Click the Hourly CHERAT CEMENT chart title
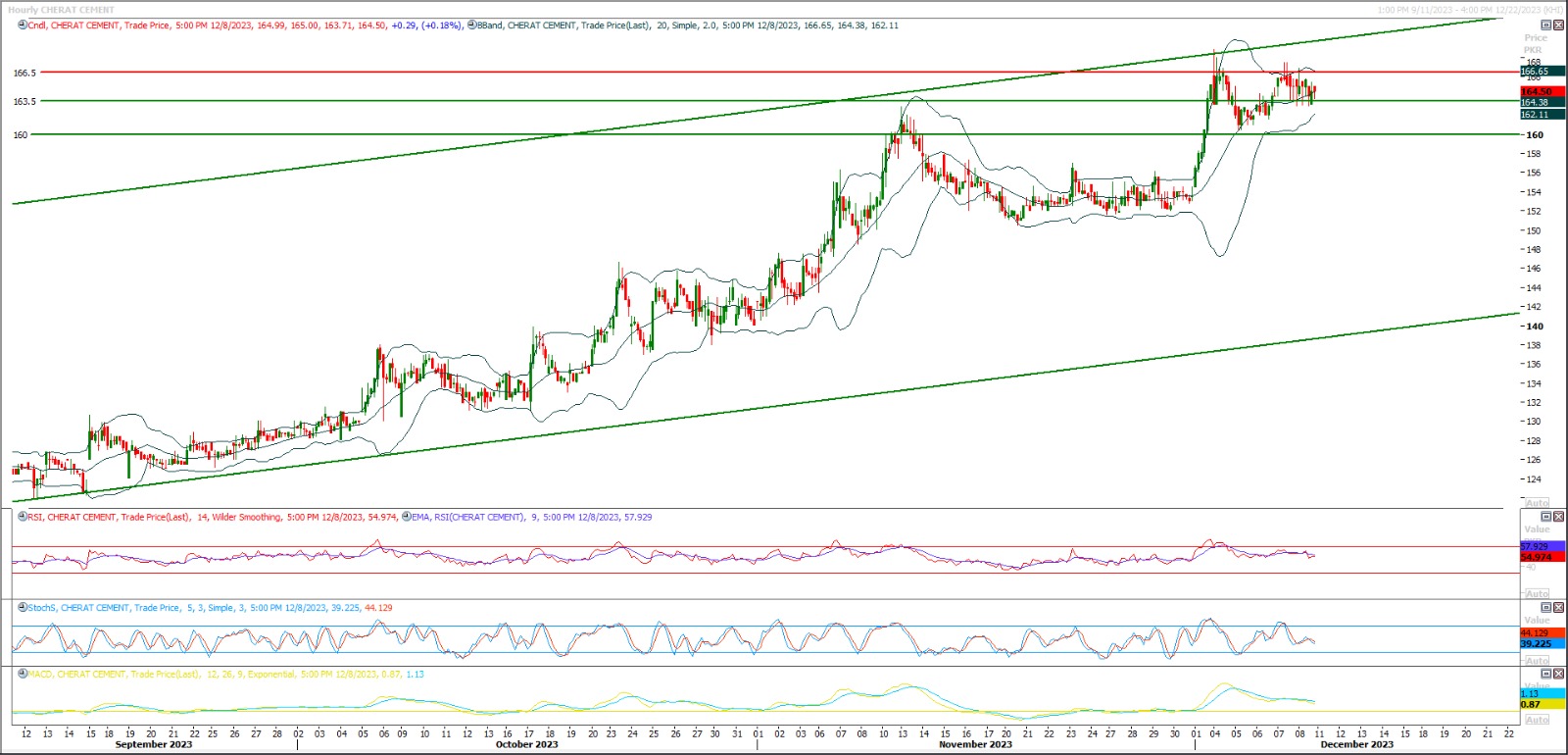1568x755 pixels. (x=62, y=10)
